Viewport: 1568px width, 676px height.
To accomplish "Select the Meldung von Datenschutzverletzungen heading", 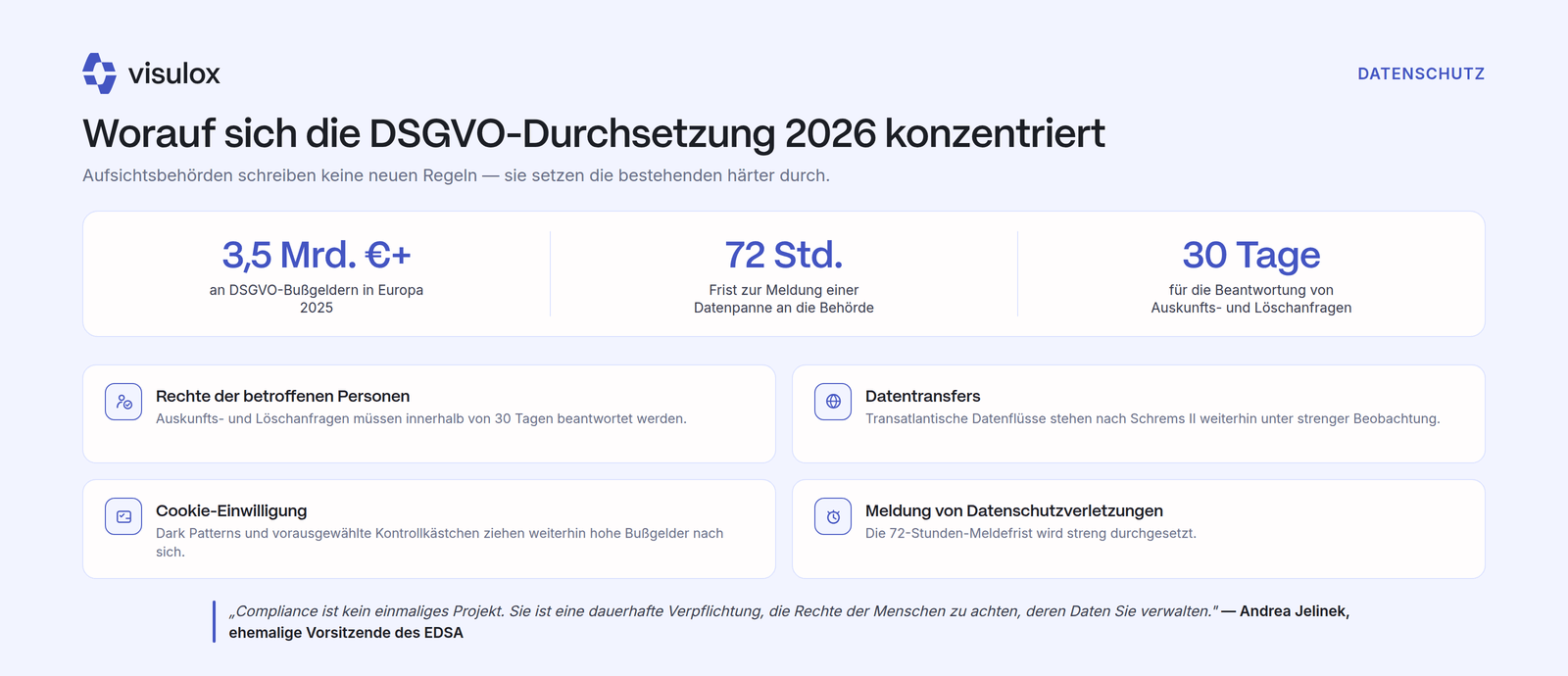I will pos(1014,510).
